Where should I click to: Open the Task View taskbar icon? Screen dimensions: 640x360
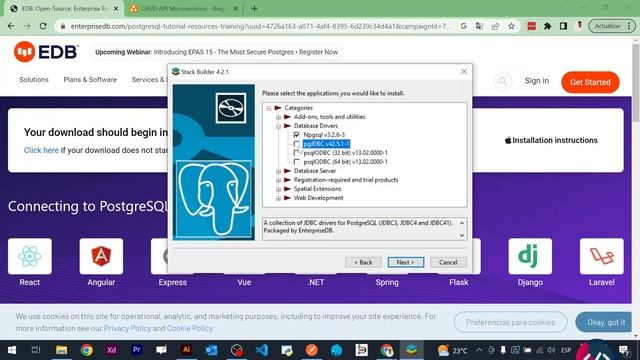36,350
